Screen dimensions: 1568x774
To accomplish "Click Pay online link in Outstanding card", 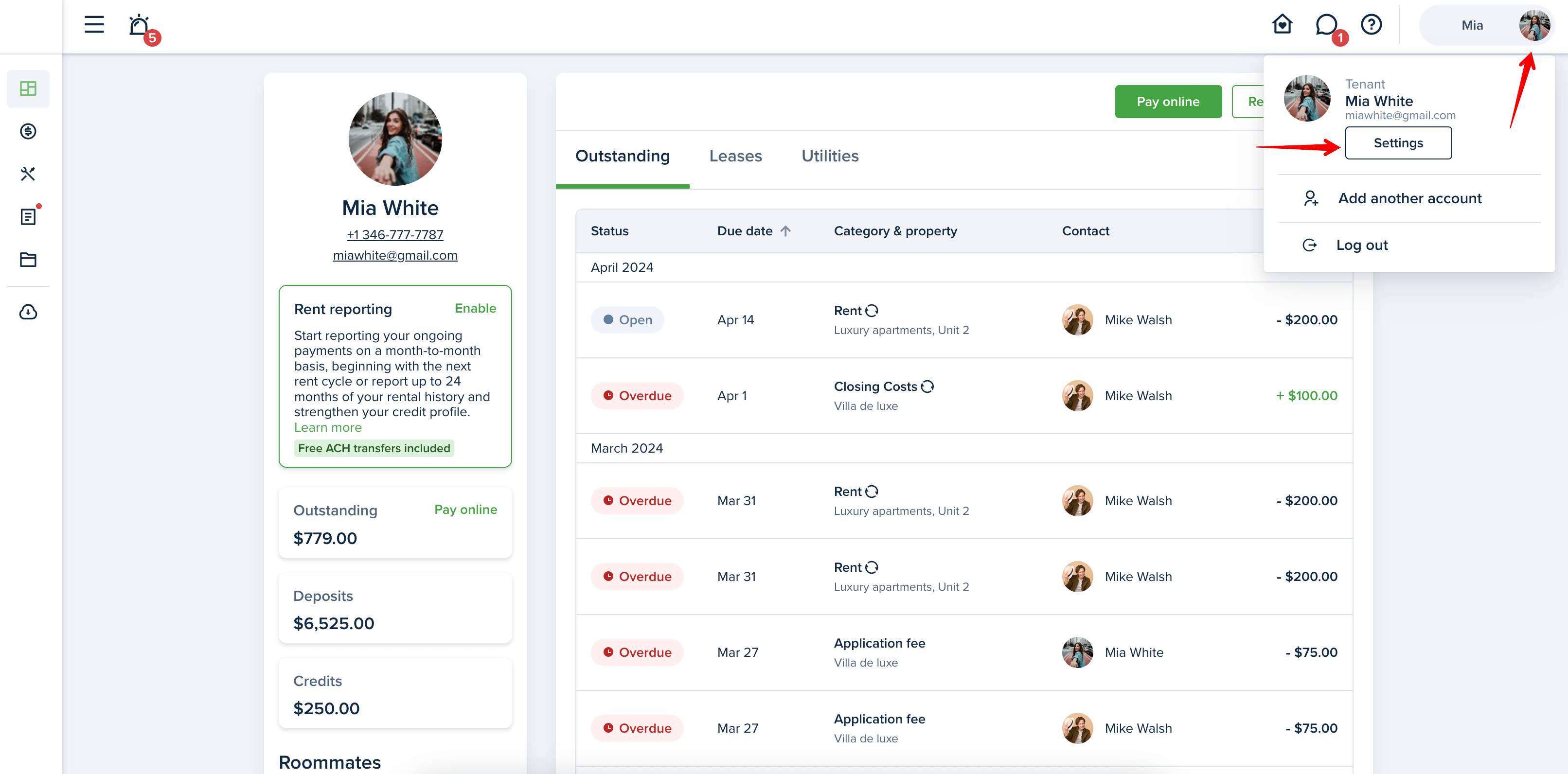I will click(x=465, y=510).
